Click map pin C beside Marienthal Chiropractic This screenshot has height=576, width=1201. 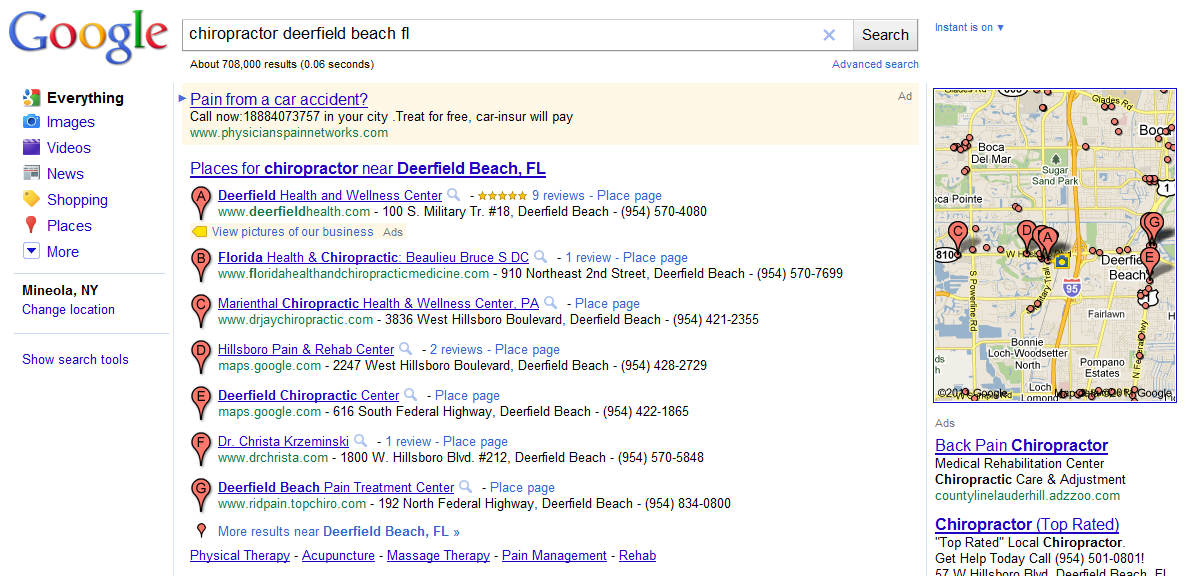click(x=201, y=311)
